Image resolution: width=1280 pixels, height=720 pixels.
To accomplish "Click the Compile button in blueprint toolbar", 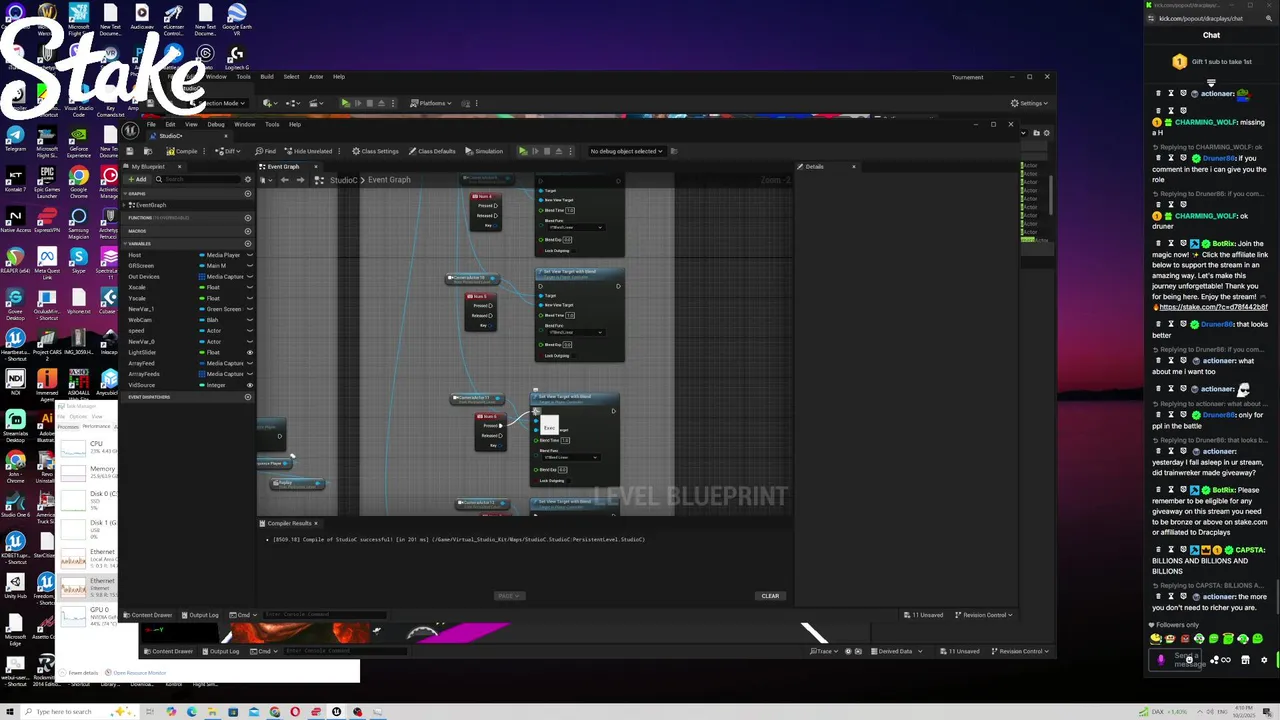I will [x=181, y=151].
